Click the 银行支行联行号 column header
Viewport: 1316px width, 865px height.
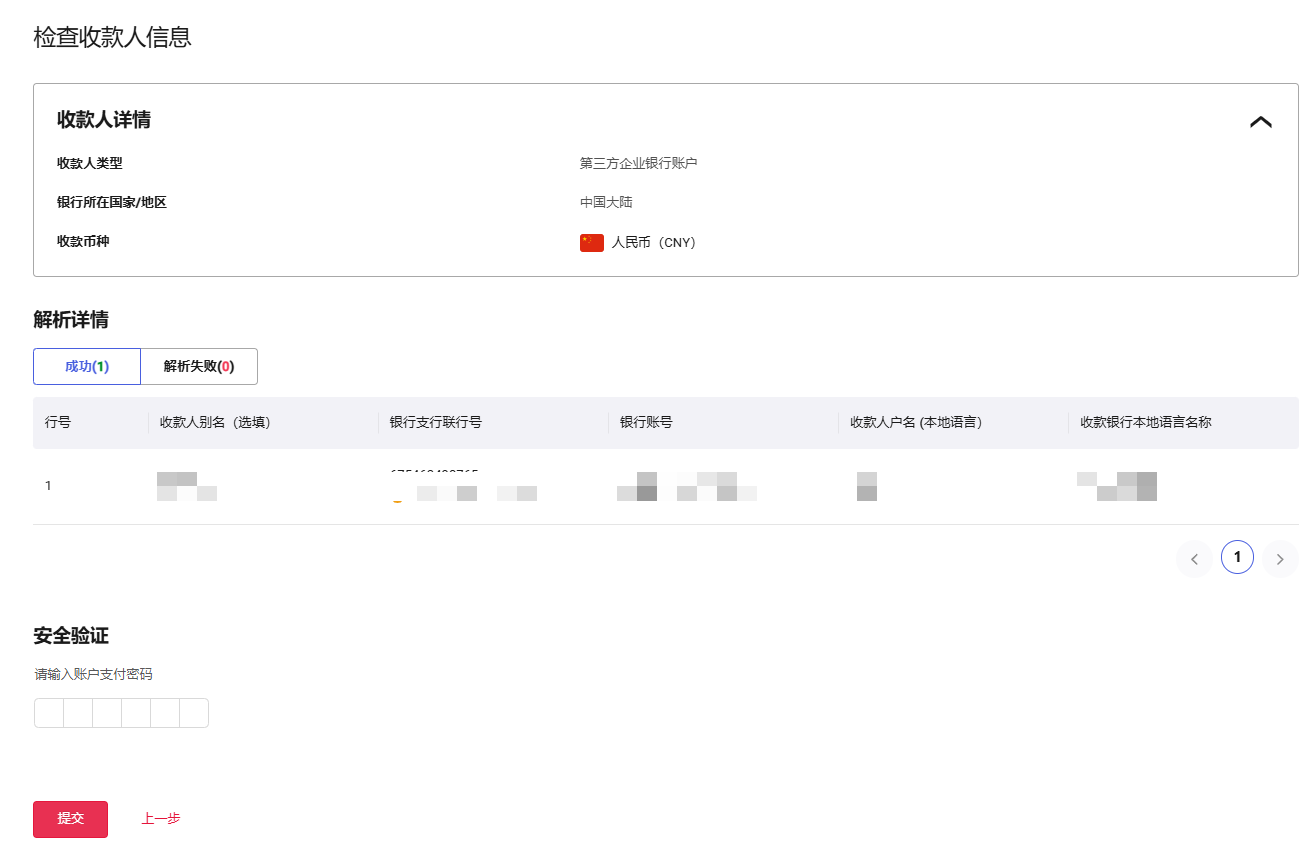coord(436,423)
